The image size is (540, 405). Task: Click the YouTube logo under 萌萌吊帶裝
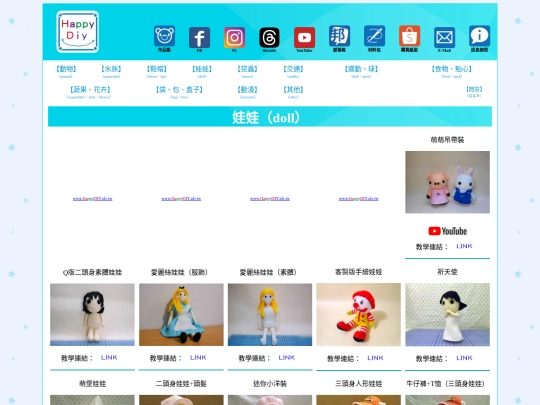coord(447,231)
